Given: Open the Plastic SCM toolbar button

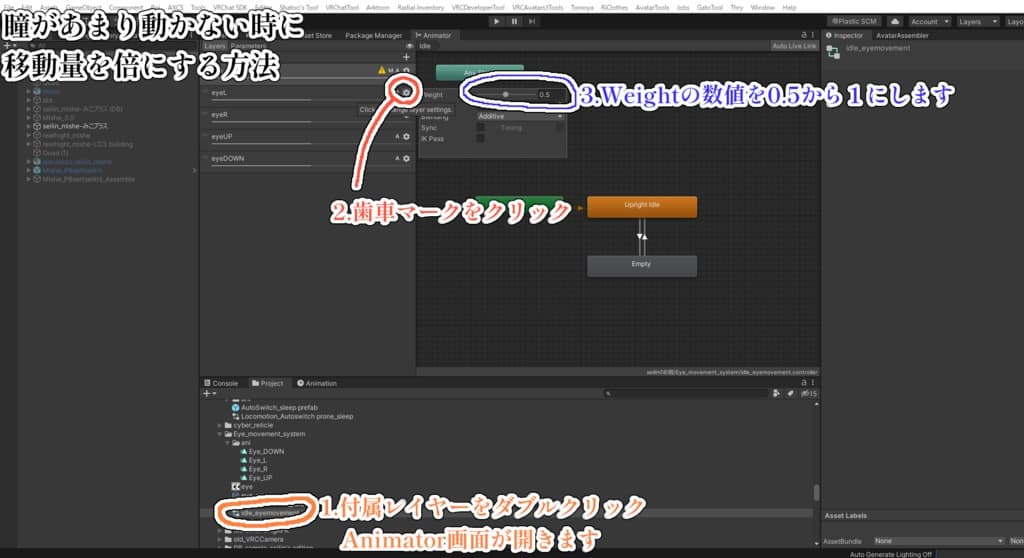Looking at the screenshot, I should click(854, 22).
